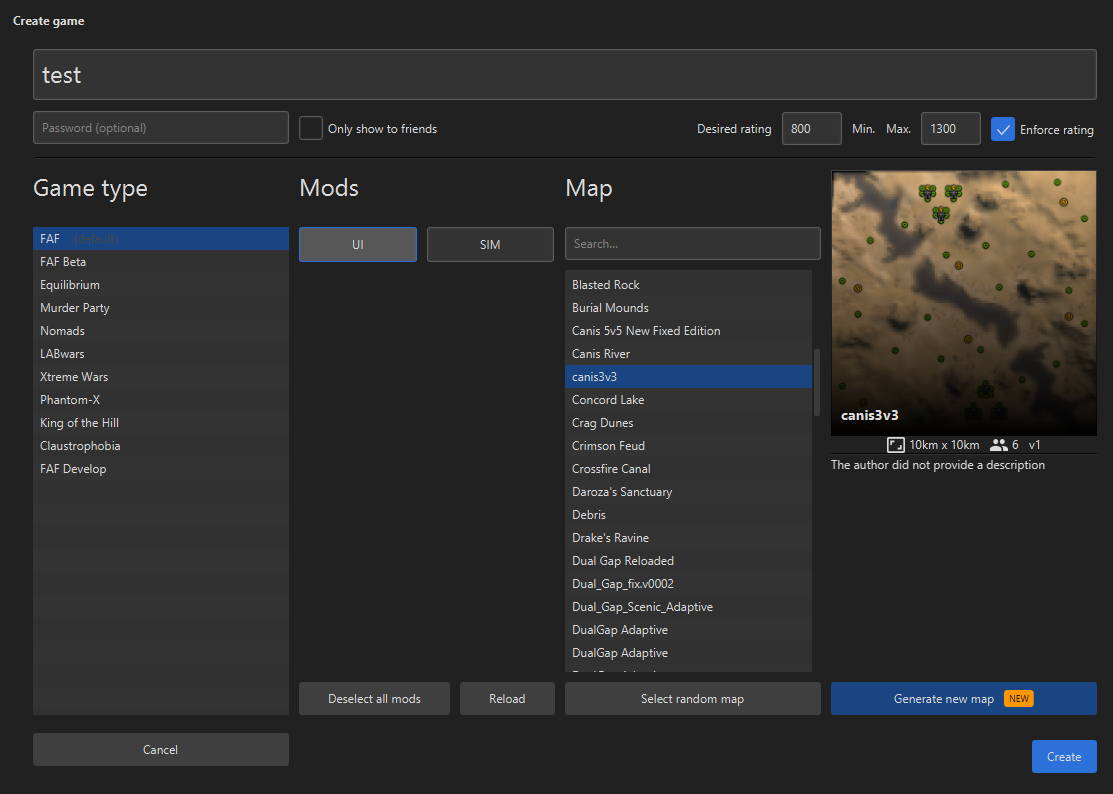
Task: Choose the Crag Dunes map
Action: [x=689, y=423]
